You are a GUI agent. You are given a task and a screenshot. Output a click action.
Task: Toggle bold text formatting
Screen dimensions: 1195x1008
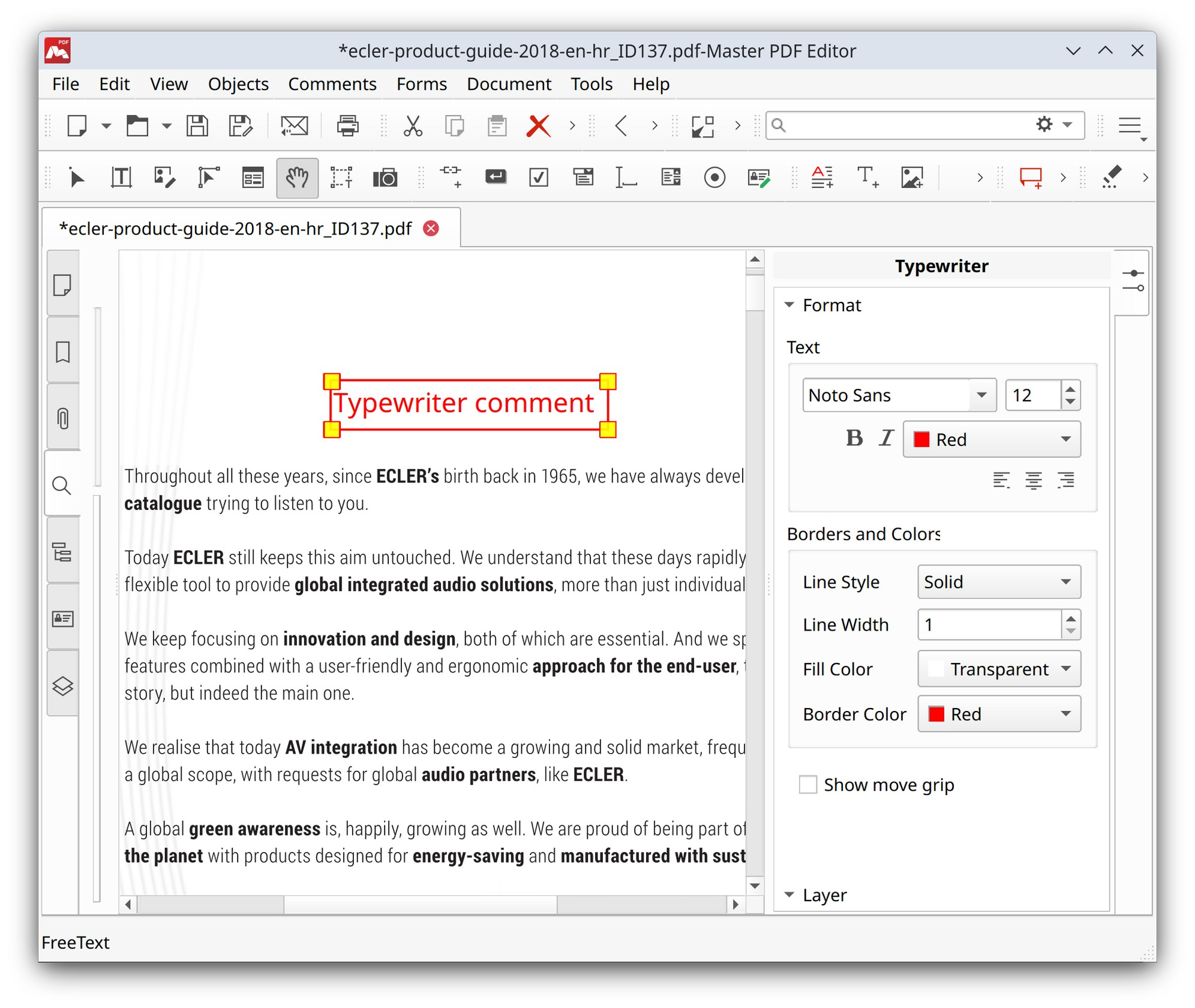click(x=854, y=439)
